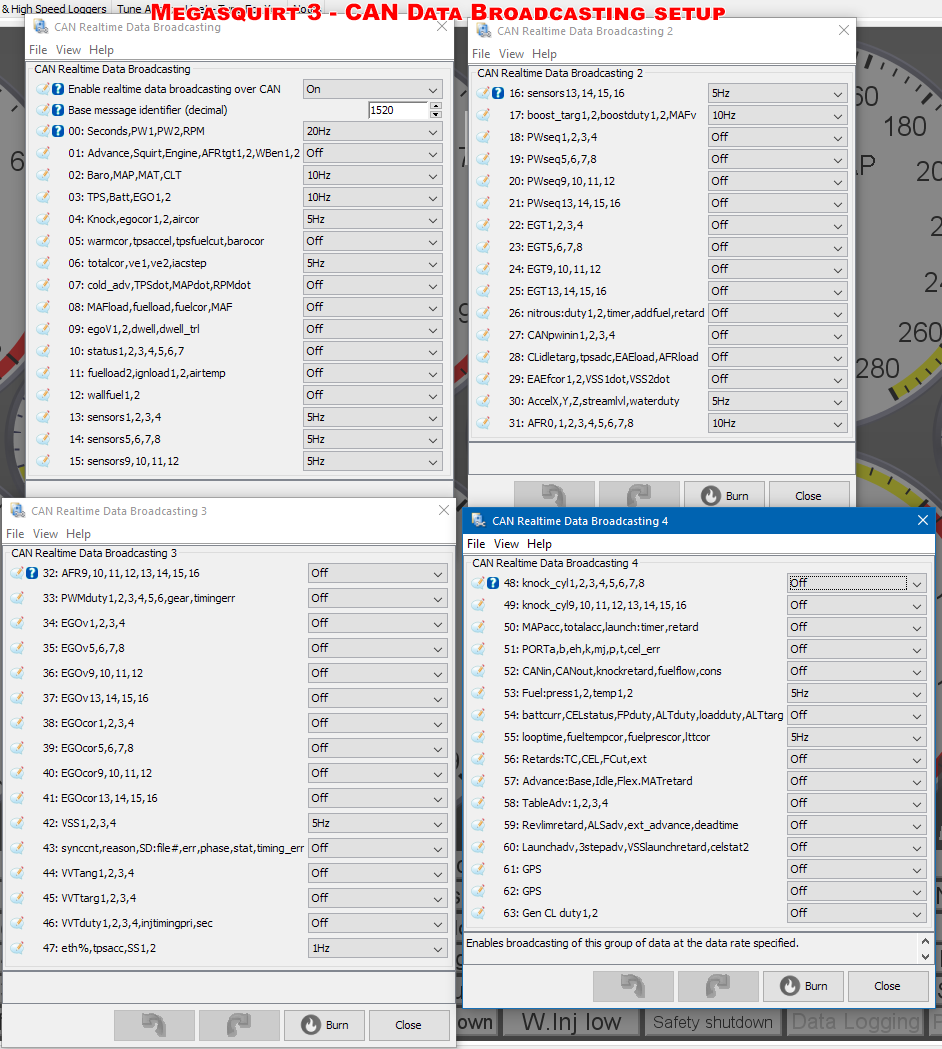This screenshot has width=942, height=1049.
Task: Open View menu in Broadcasting 4 window
Action: tap(506, 544)
